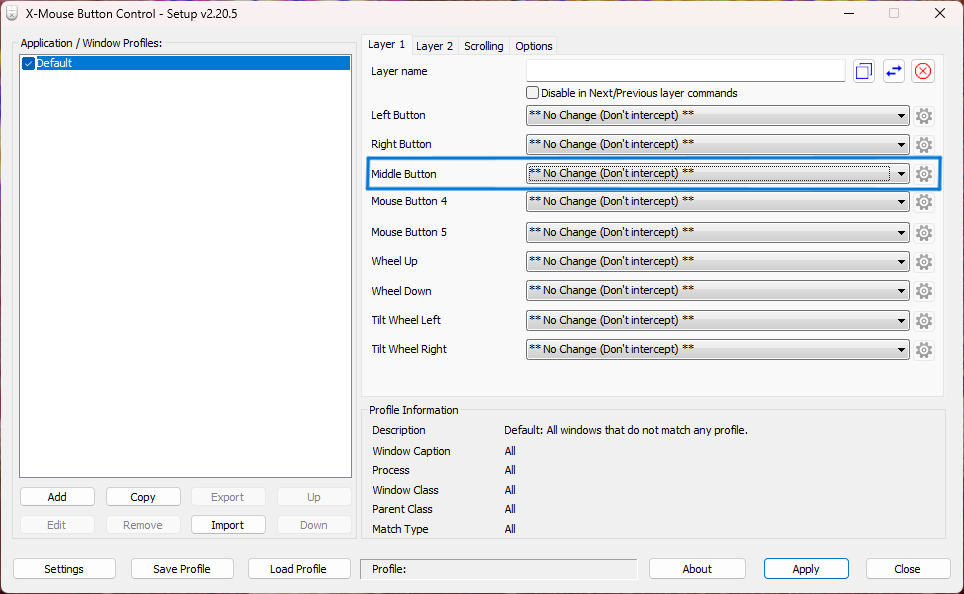
Task: Toggle Disable in Next/Previous layer commands
Action: (532, 93)
